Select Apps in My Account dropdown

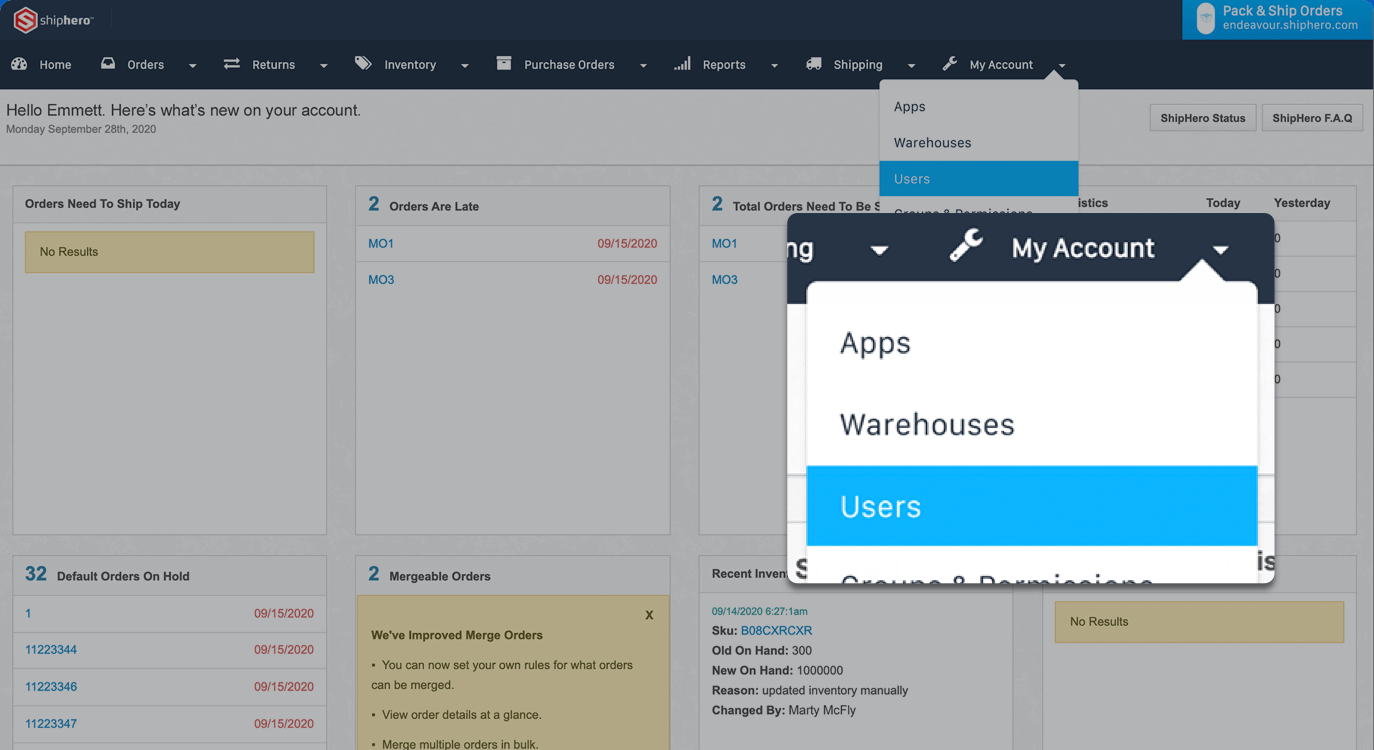click(x=979, y=107)
